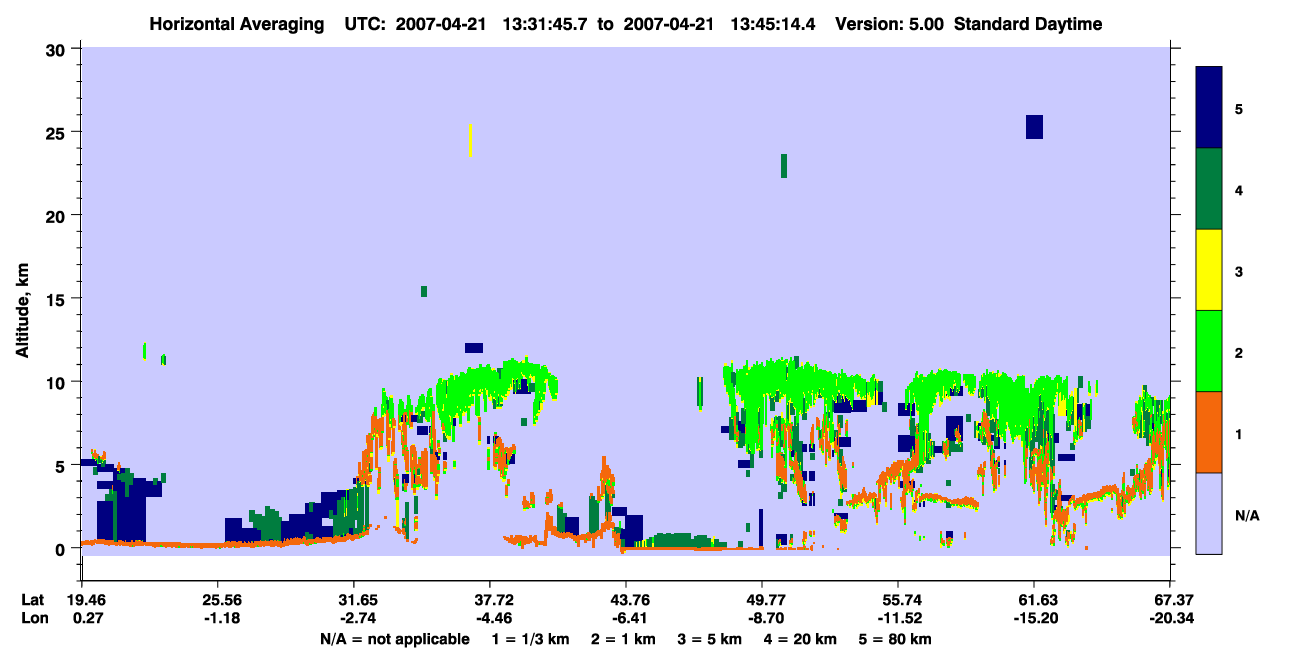
Task: Click the orange colorbar segment labeled 1
Action: (x=1209, y=432)
